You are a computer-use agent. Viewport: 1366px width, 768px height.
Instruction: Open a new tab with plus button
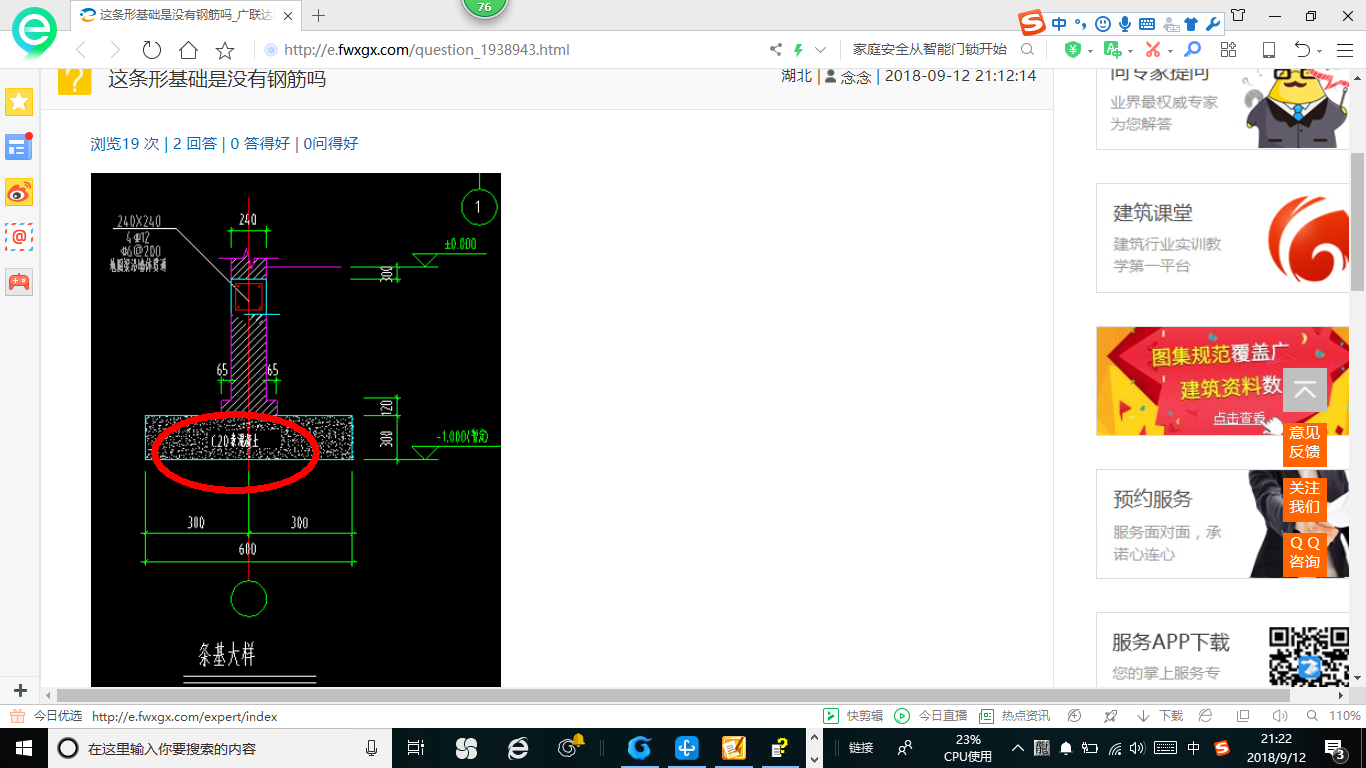(x=319, y=15)
